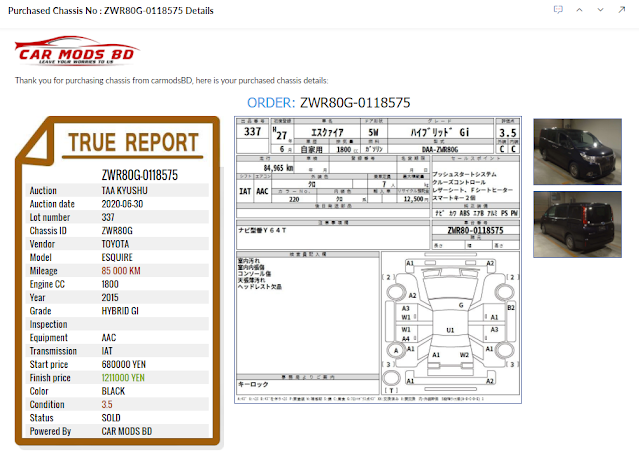Click the 'Thank you for purchasing' message line
This screenshot has height=468, width=639.
tap(172, 80)
